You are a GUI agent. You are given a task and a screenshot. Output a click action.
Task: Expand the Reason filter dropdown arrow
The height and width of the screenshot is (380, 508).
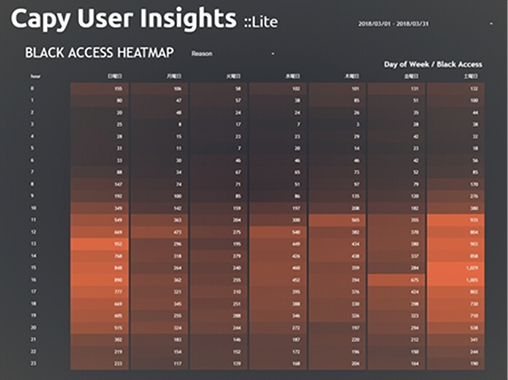tap(273, 54)
